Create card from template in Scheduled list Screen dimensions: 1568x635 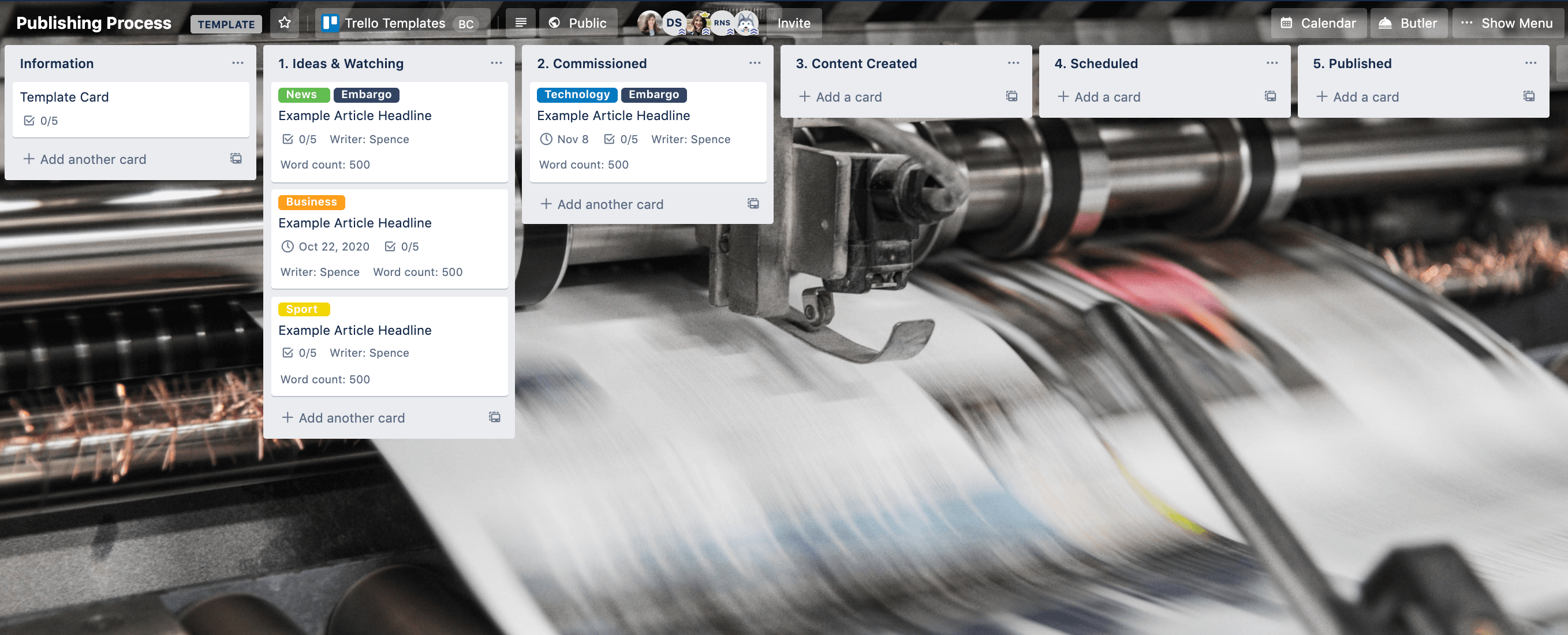(1270, 96)
